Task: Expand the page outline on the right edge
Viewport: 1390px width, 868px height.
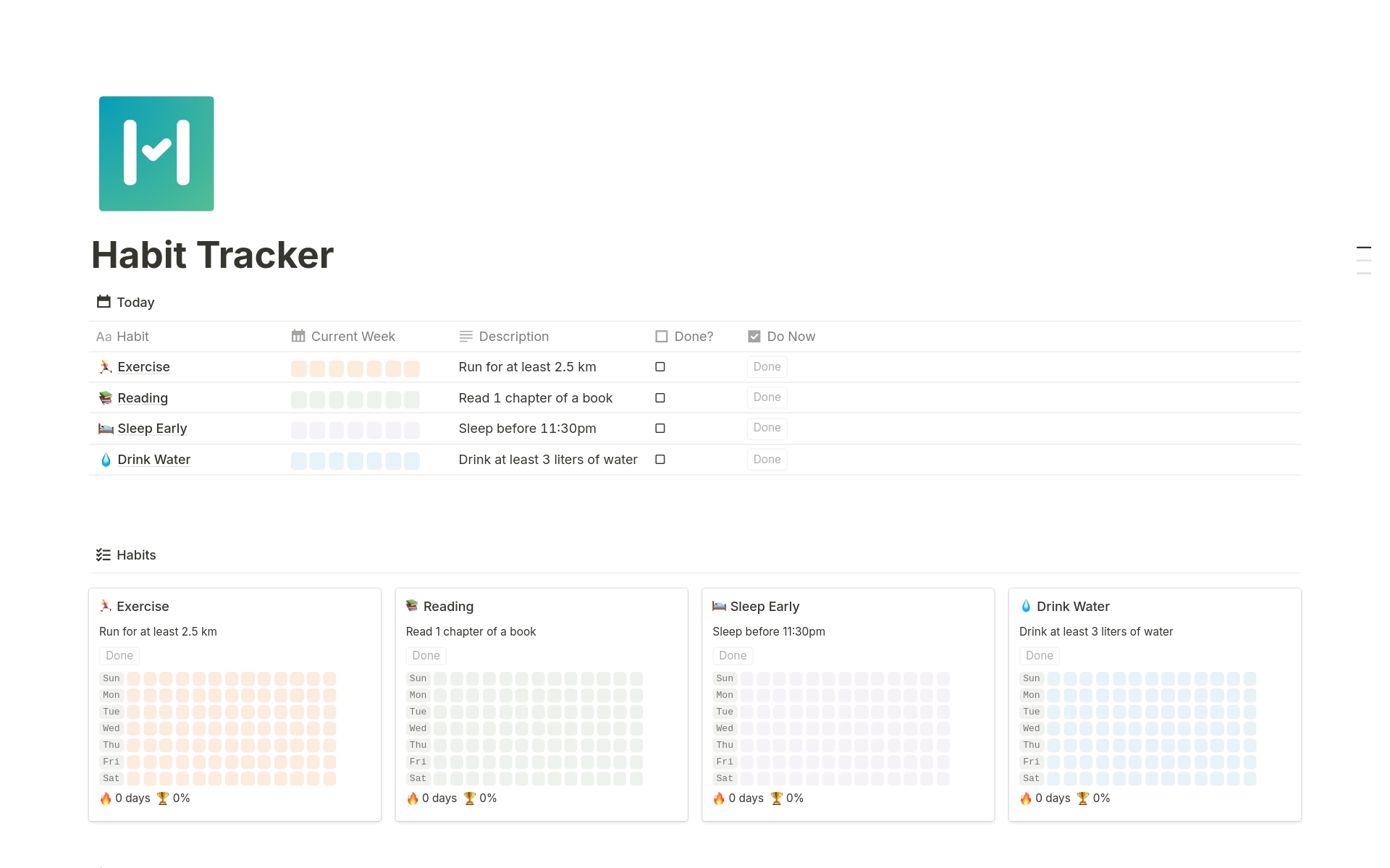Action: 1364,258
